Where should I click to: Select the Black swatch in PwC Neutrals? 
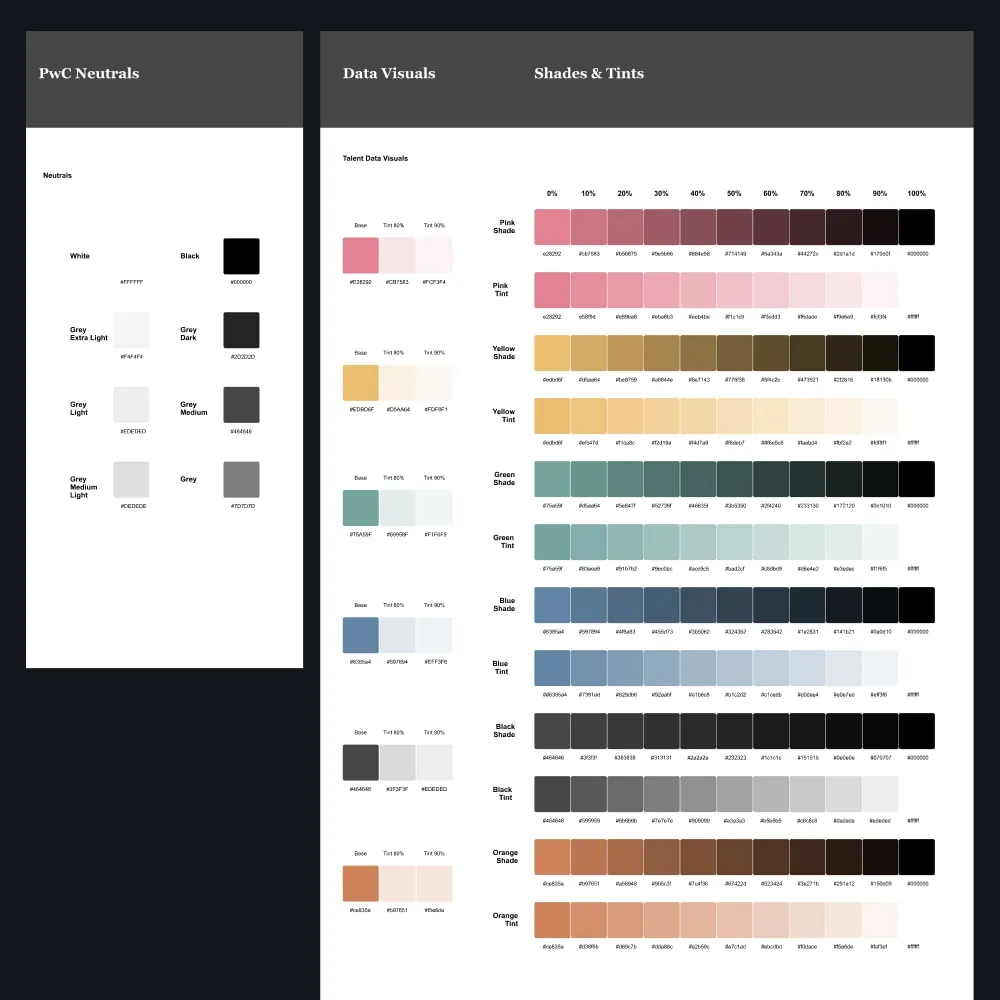coord(241,256)
